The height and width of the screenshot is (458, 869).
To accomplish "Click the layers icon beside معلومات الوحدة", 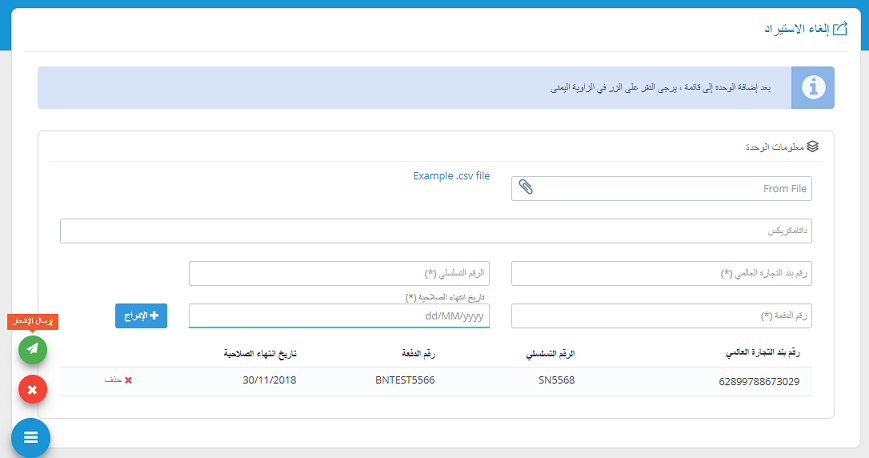I will (812, 146).
